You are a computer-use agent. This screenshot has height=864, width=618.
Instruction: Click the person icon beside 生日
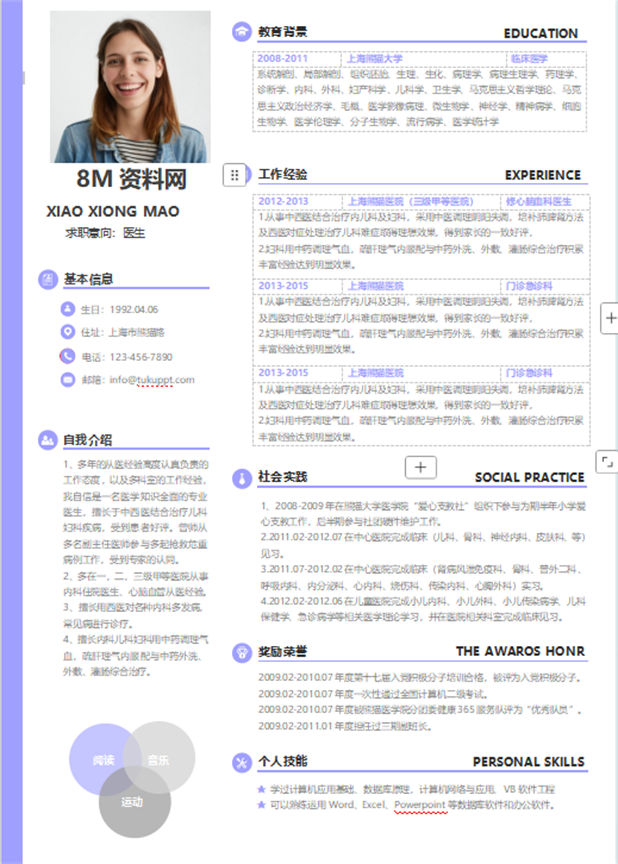point(67,309)
